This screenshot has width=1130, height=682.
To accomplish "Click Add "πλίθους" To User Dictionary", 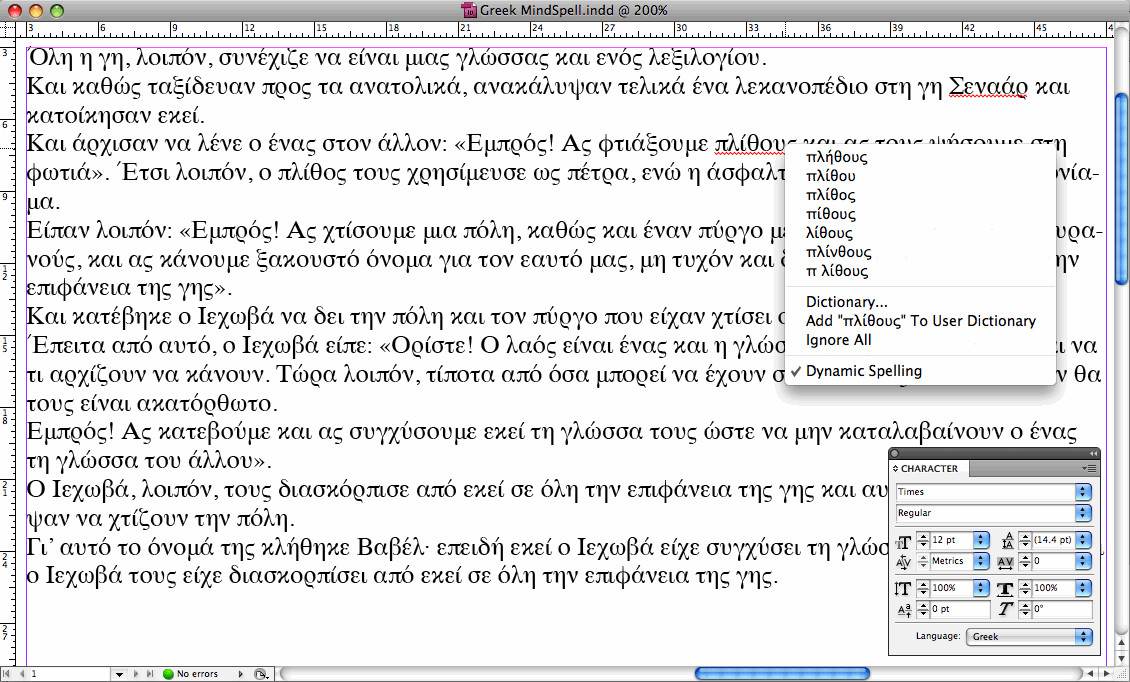I will point(920,322).
